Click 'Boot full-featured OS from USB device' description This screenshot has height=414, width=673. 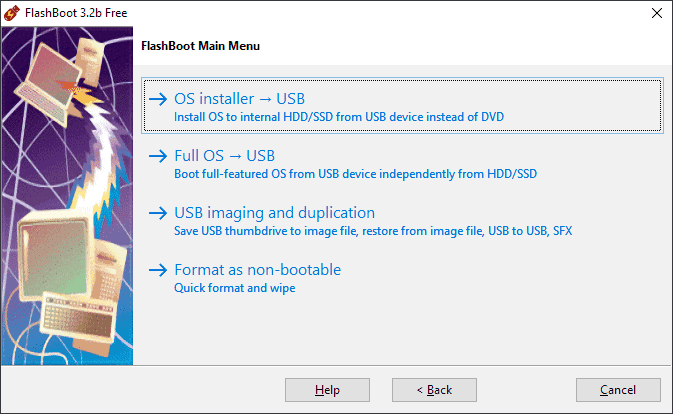[x=355, y=174]
